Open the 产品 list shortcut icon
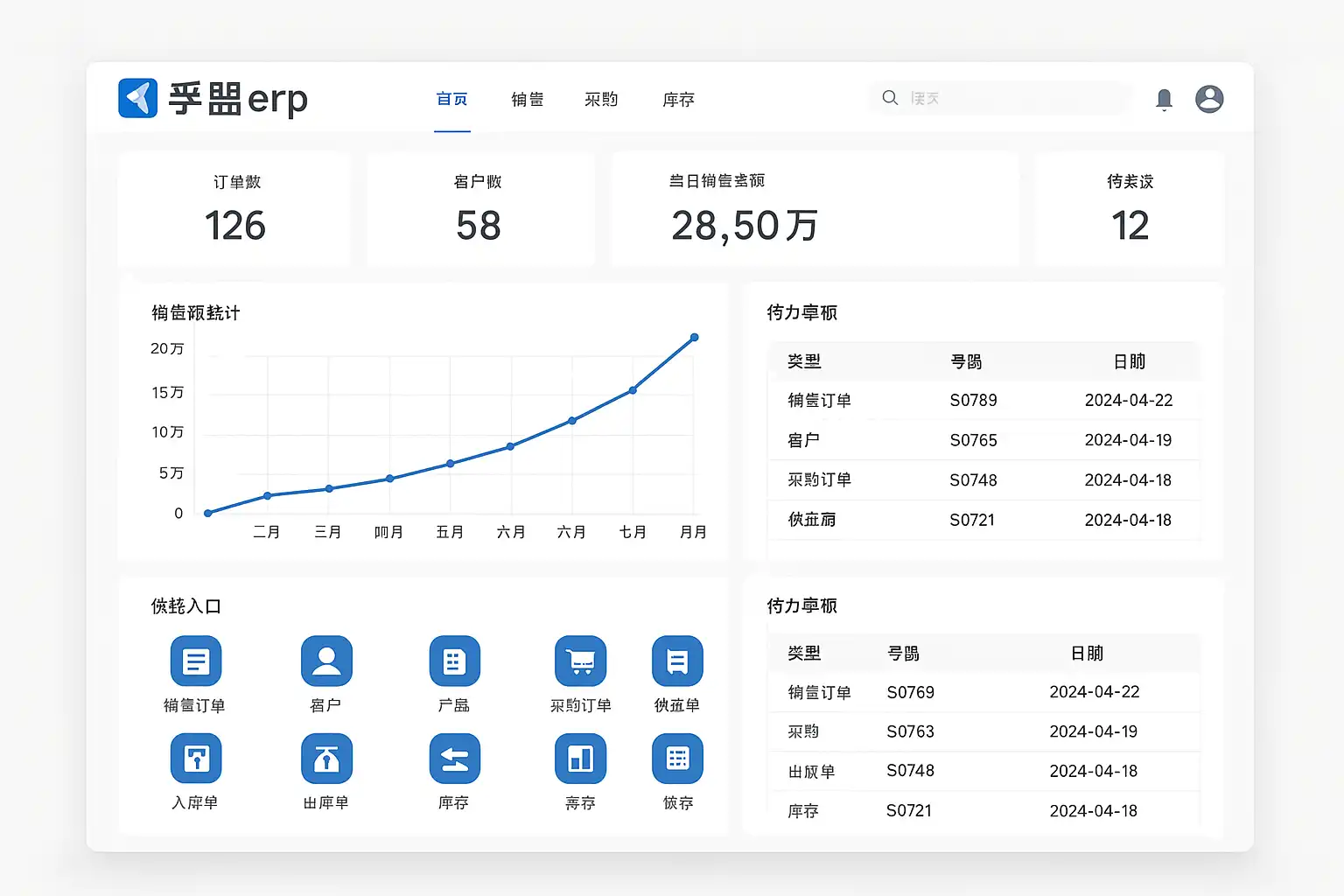Image resolution: width=1344 pixels, height=896 pixels. [x=454, y=661]
